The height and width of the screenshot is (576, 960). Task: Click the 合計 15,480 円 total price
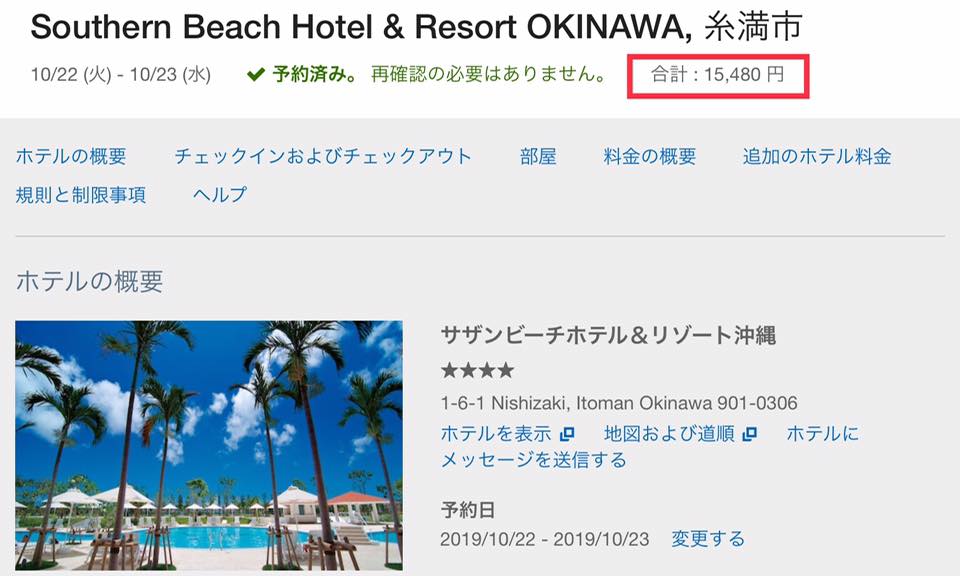[x=718, y=75]
